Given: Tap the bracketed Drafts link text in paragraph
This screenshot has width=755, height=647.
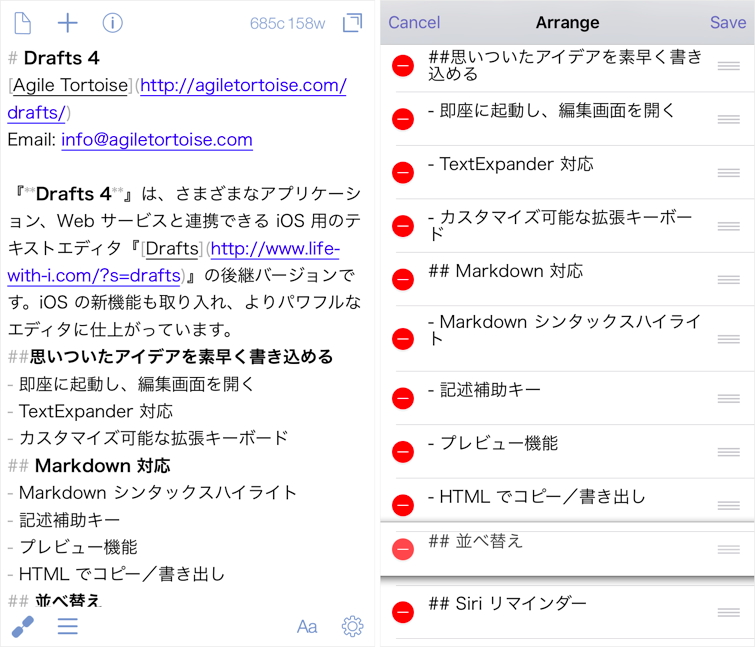Looking at the screenshot, I should (172, 248).
